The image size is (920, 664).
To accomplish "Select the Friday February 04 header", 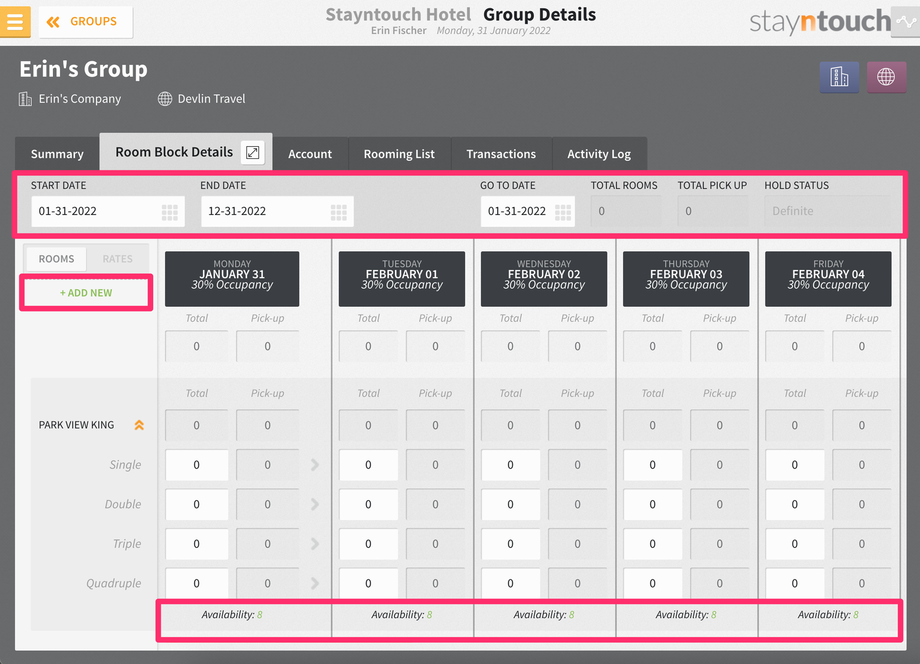I will [x=828, y=279].
